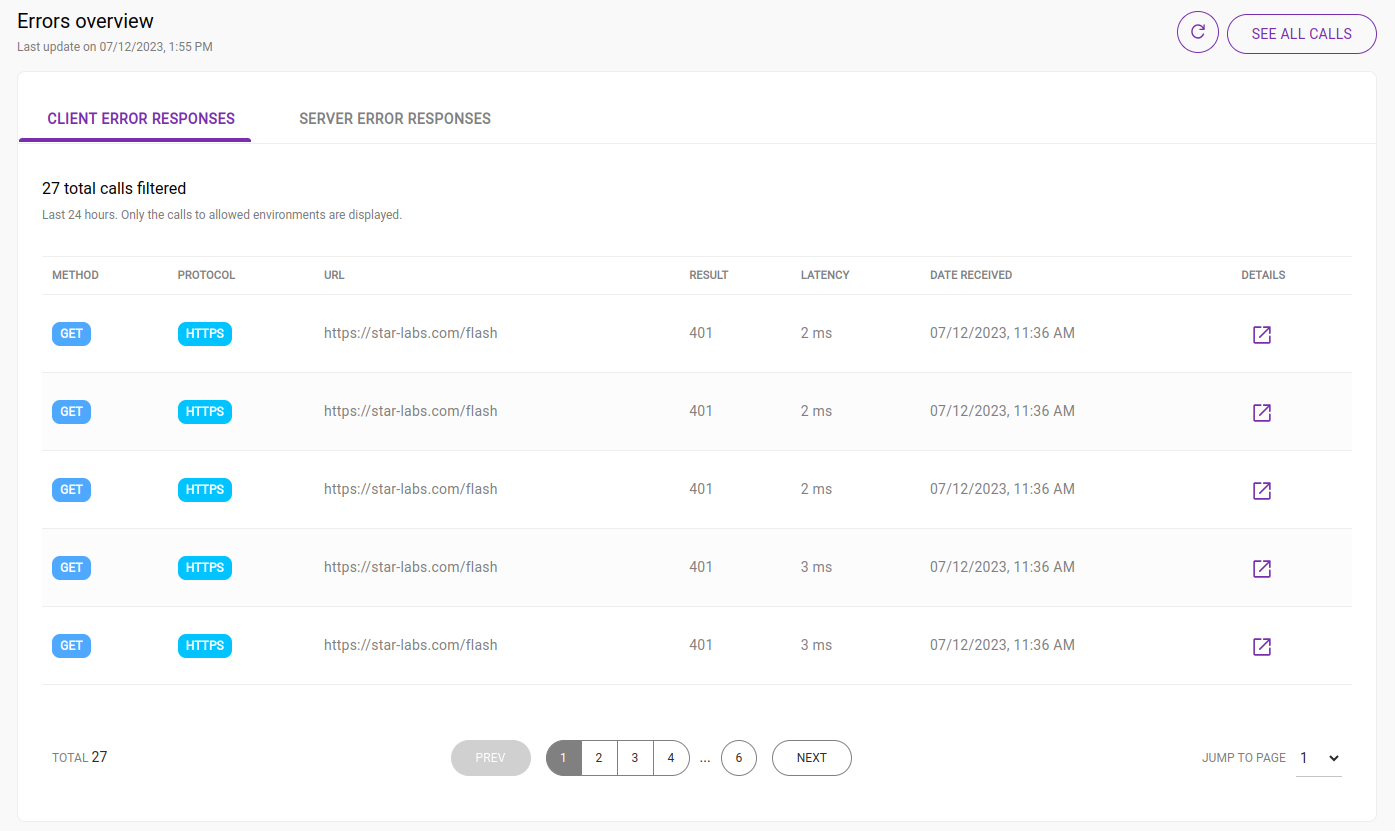The width and height of the screenshot is (1395, 831).
Task: Click the HTTPS protocol badge on second row
Action: pyautogui.click(x=204, y=411)
